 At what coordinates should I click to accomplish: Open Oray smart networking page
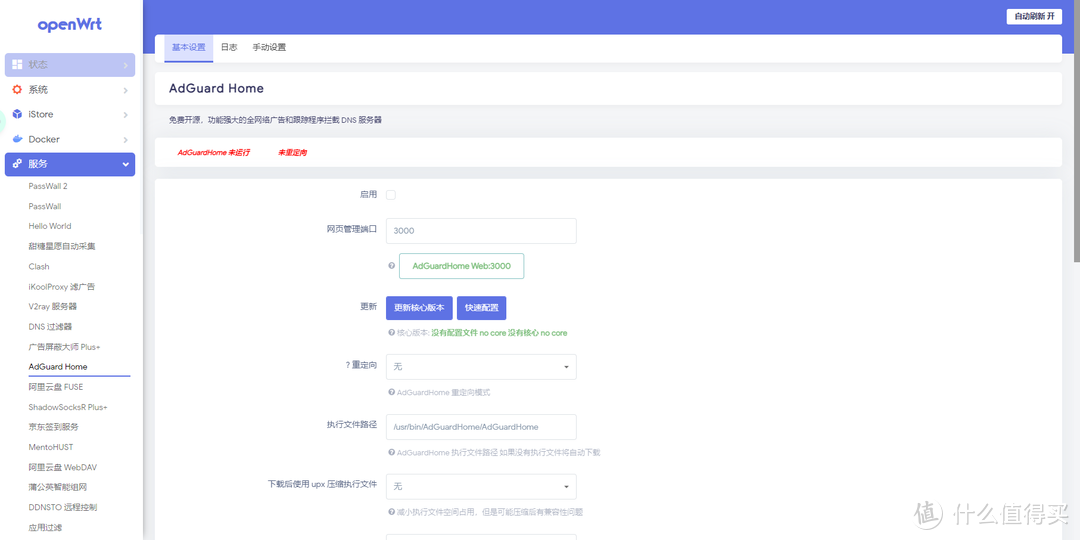[x=58, y=487]
